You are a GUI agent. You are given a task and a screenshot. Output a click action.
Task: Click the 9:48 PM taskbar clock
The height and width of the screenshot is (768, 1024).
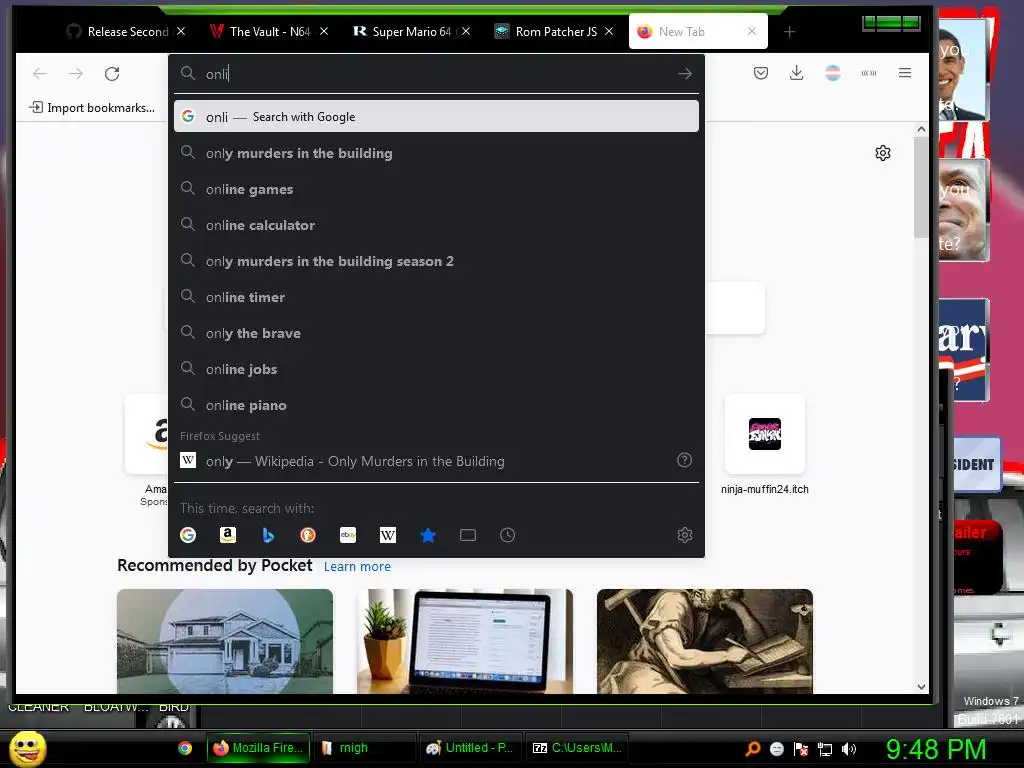[936, 749]
